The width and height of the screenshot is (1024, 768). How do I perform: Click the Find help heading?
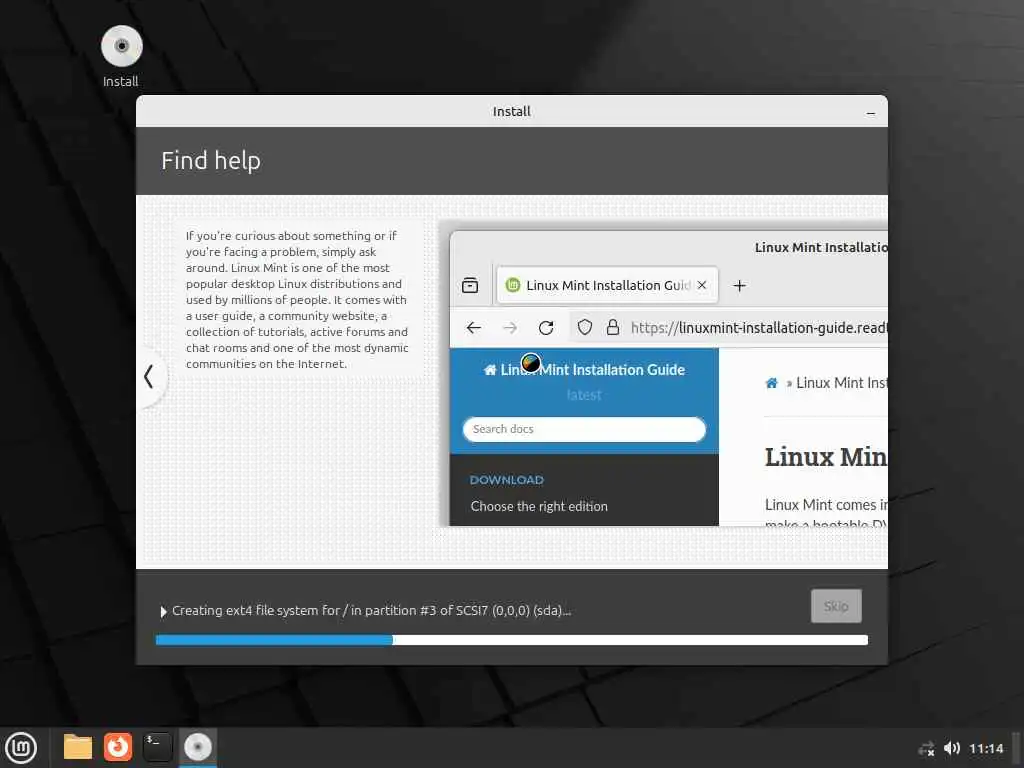tap(211, 161)
